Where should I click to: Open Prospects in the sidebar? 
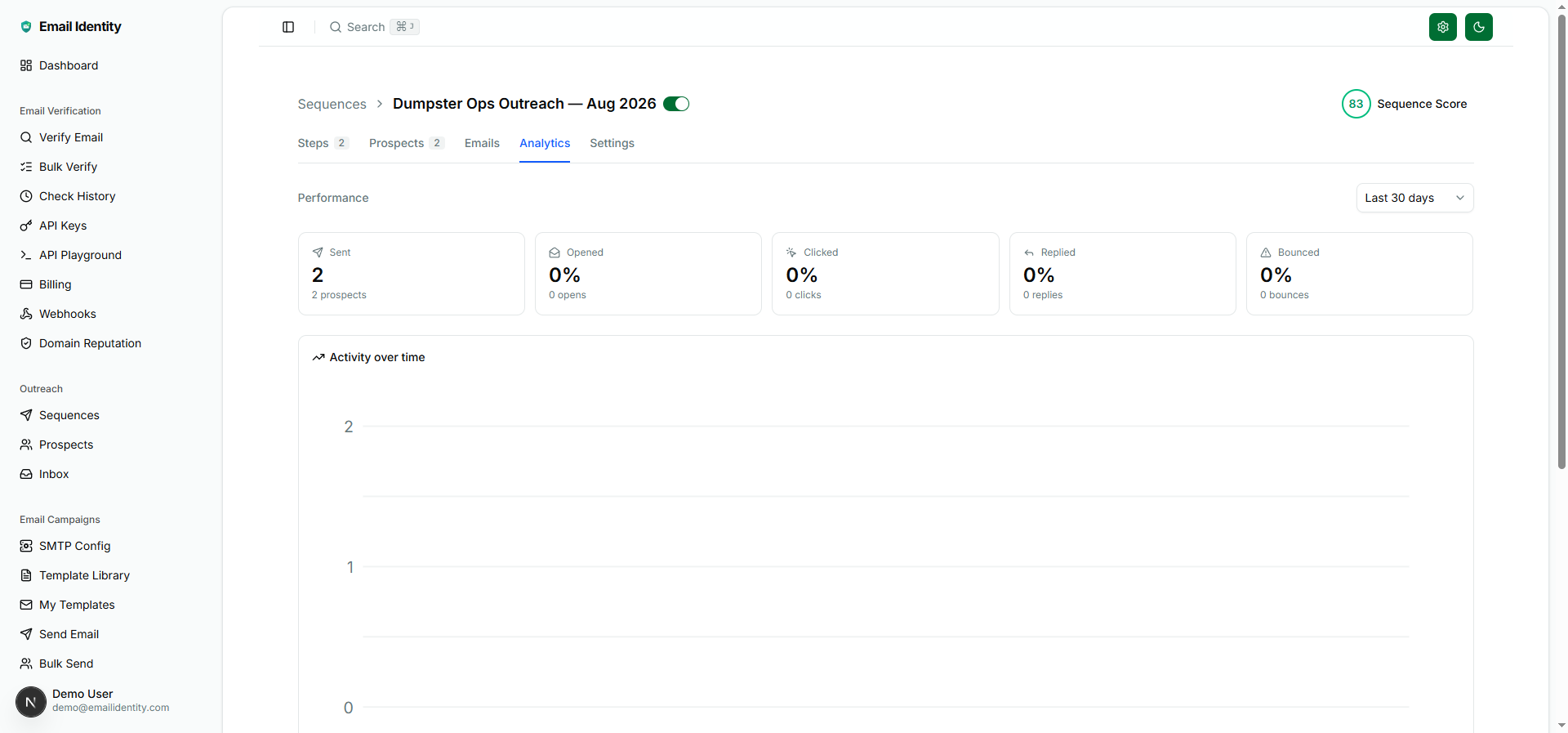coord(56,445)
